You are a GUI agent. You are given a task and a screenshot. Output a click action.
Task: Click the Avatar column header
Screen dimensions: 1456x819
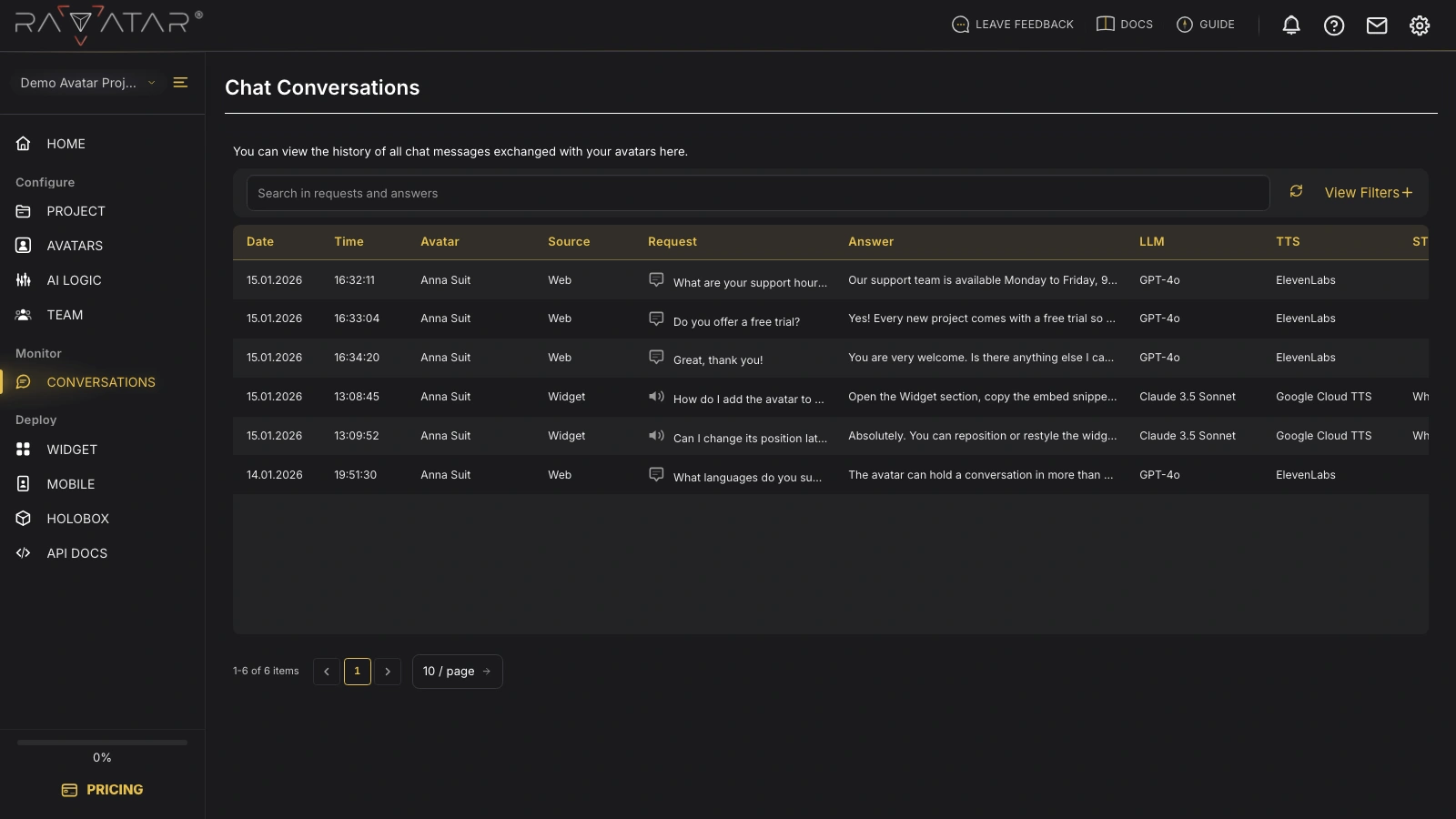pos(440,241)
